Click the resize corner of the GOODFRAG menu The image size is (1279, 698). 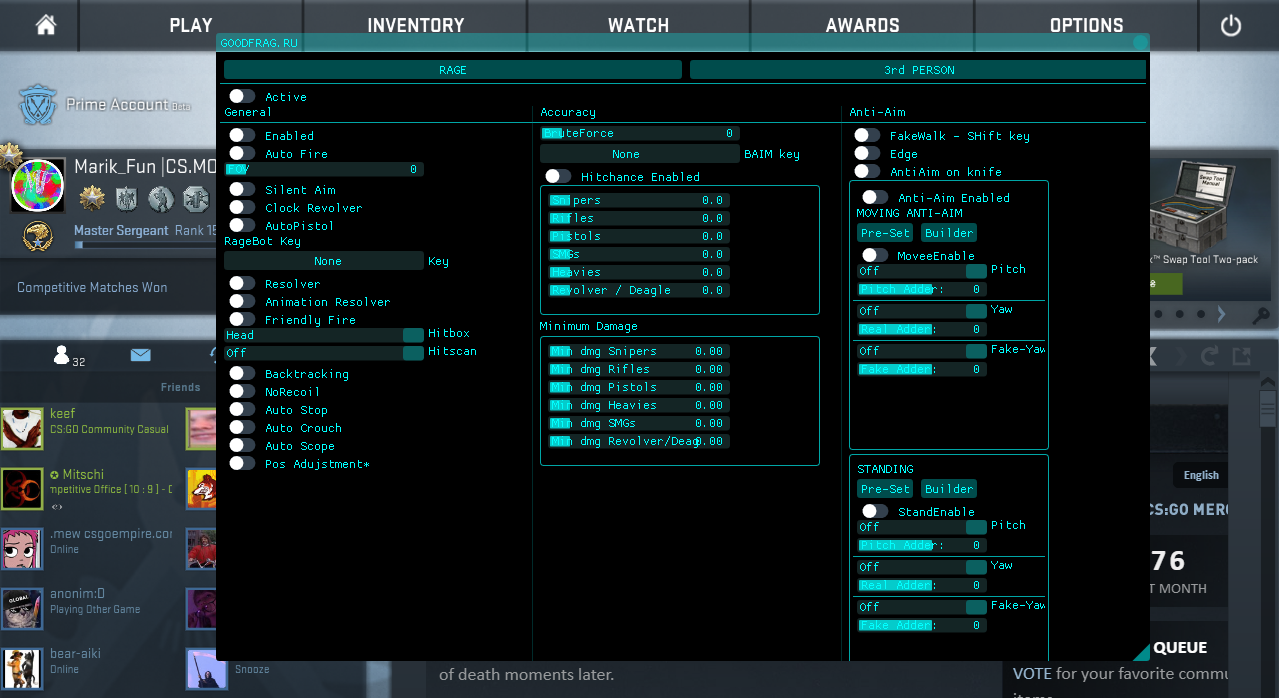click(x=1141, y=652)
